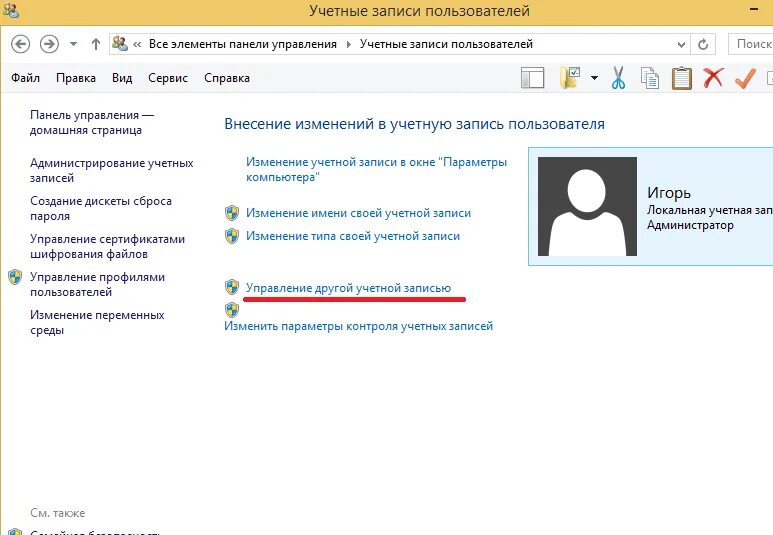Click the Все элементы панели управления breadcrumb
This screenshot has height=535, width=773.
(x=243, y=44)
